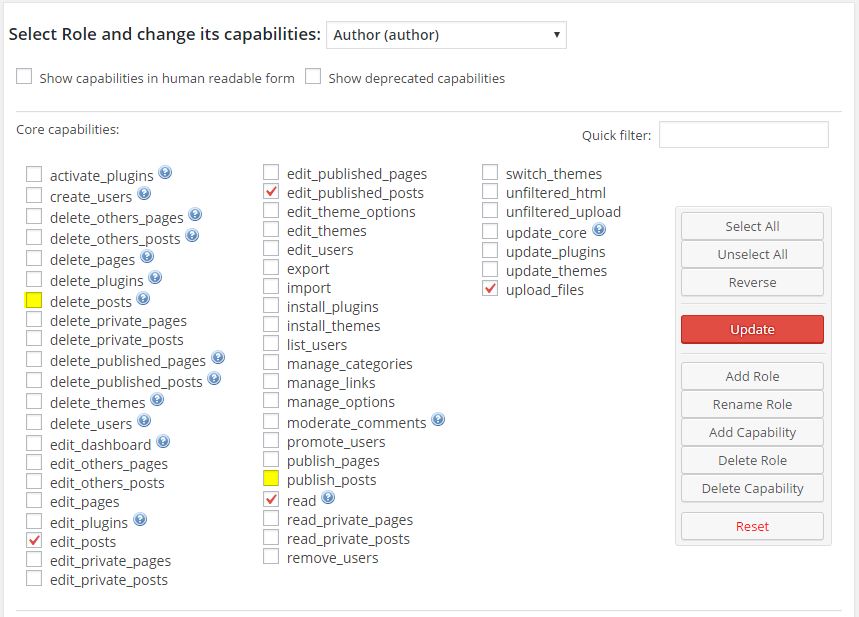This screenshot has width=859, height=617.
Task: Check the unfiltered_html checkbox
Action: [x=490, y=191]
